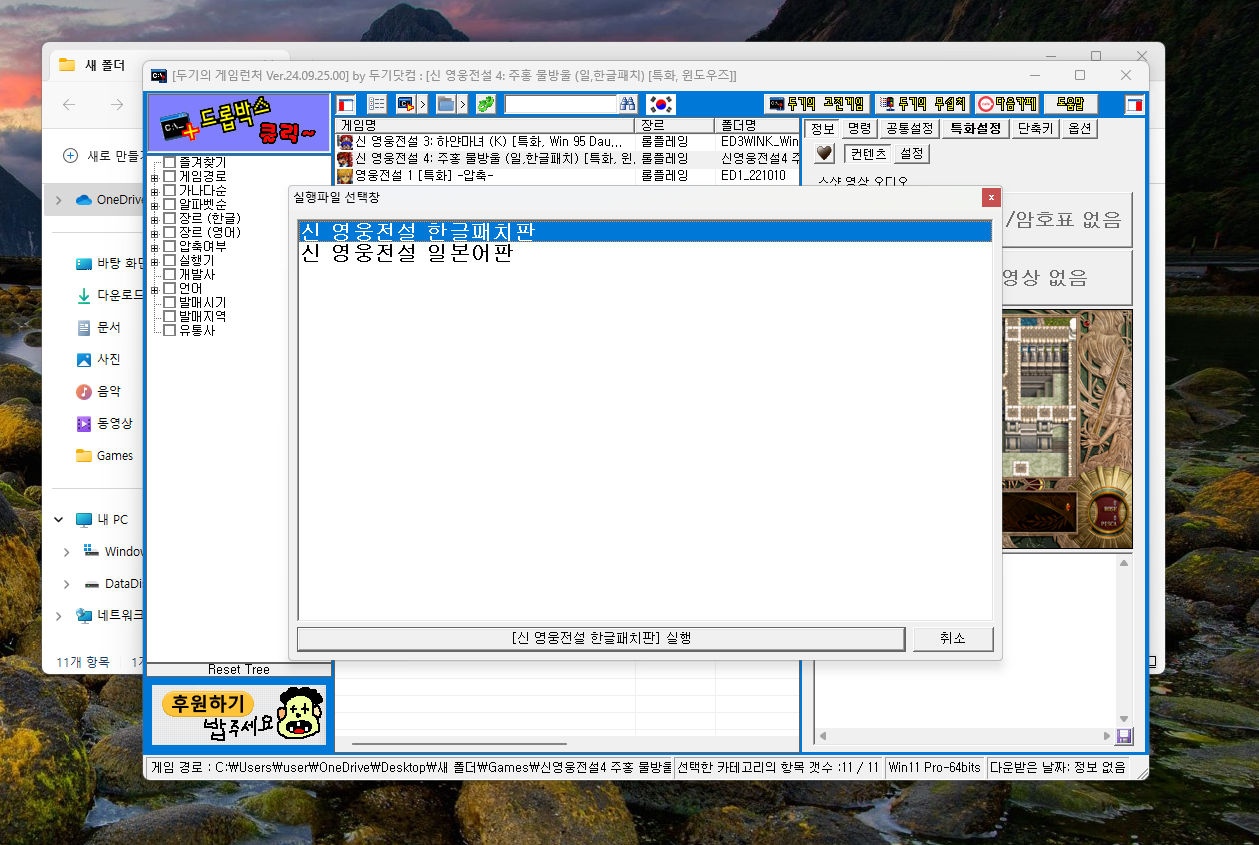Expand the 알파벳순 tree node
The height and width of the screenshot is (845, 1259).
click(x=155, y=205)
